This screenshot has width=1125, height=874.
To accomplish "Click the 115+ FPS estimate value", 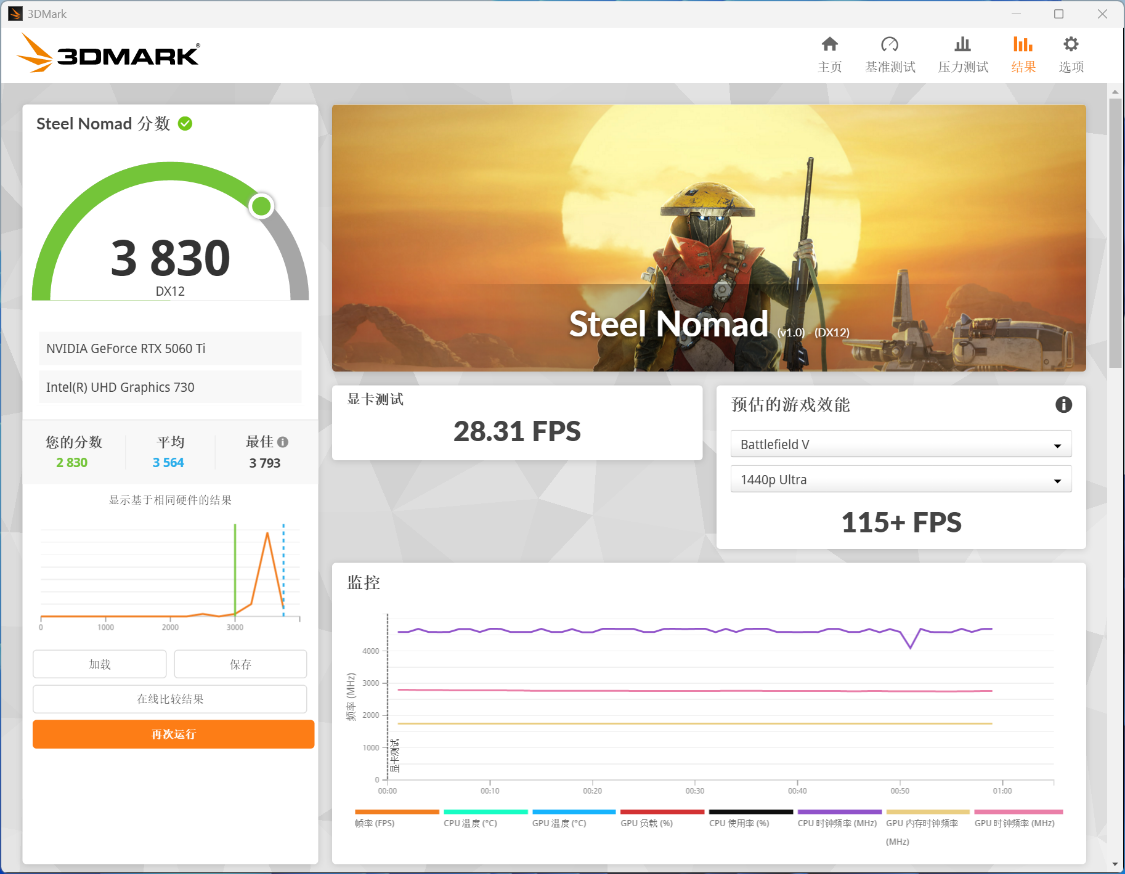I will pos(901,522).
